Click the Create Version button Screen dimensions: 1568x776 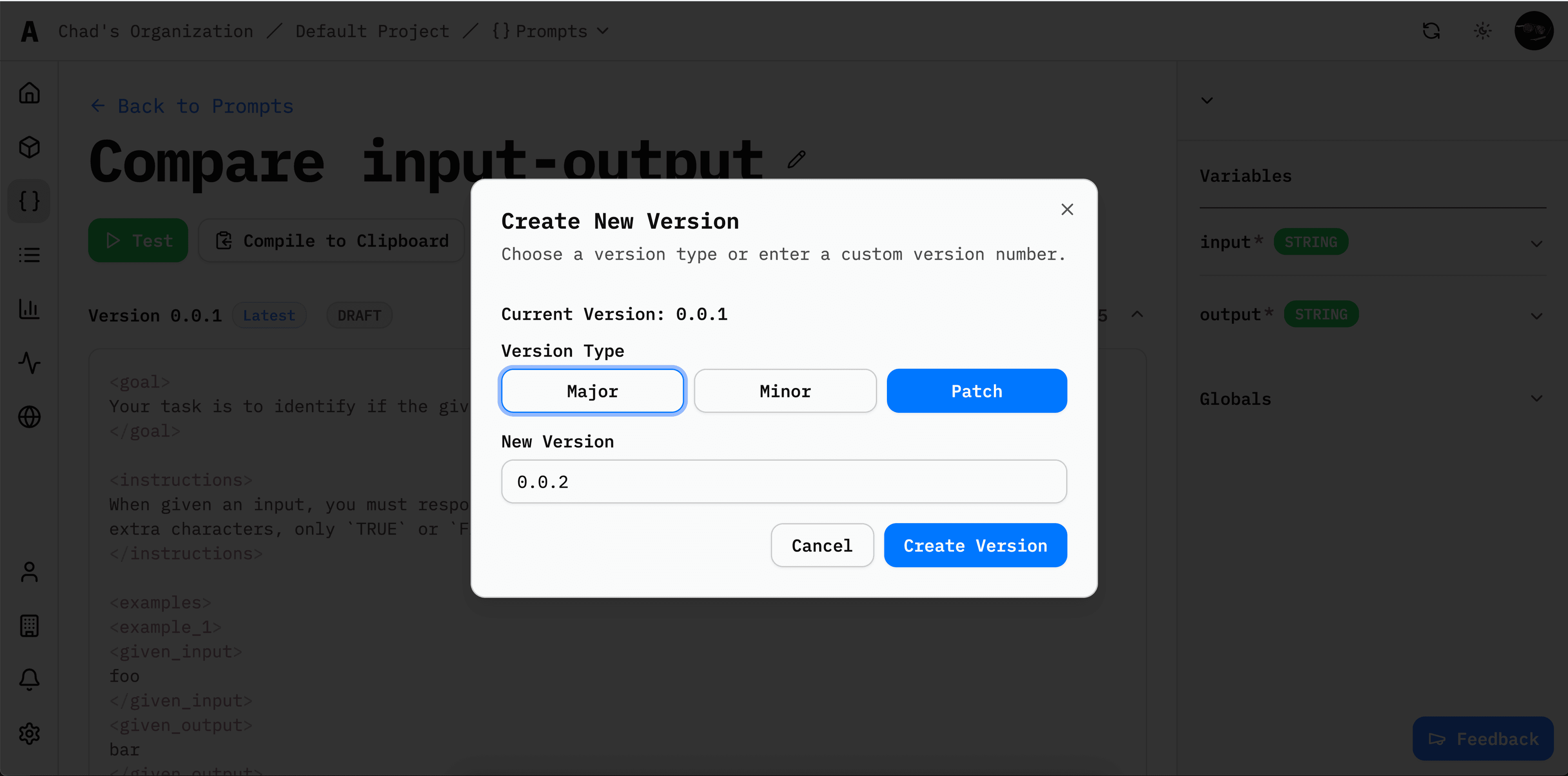975,545
